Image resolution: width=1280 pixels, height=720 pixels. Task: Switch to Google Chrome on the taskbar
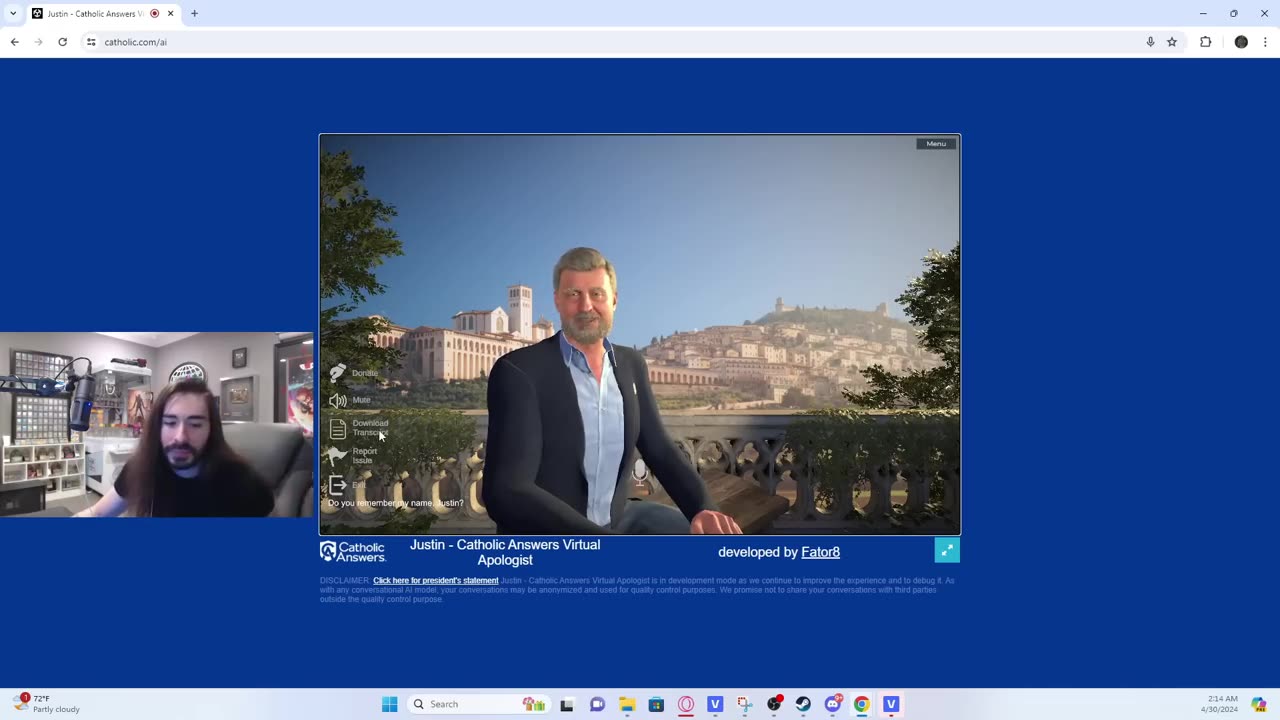pyautogui.click(x=862, y=704)
